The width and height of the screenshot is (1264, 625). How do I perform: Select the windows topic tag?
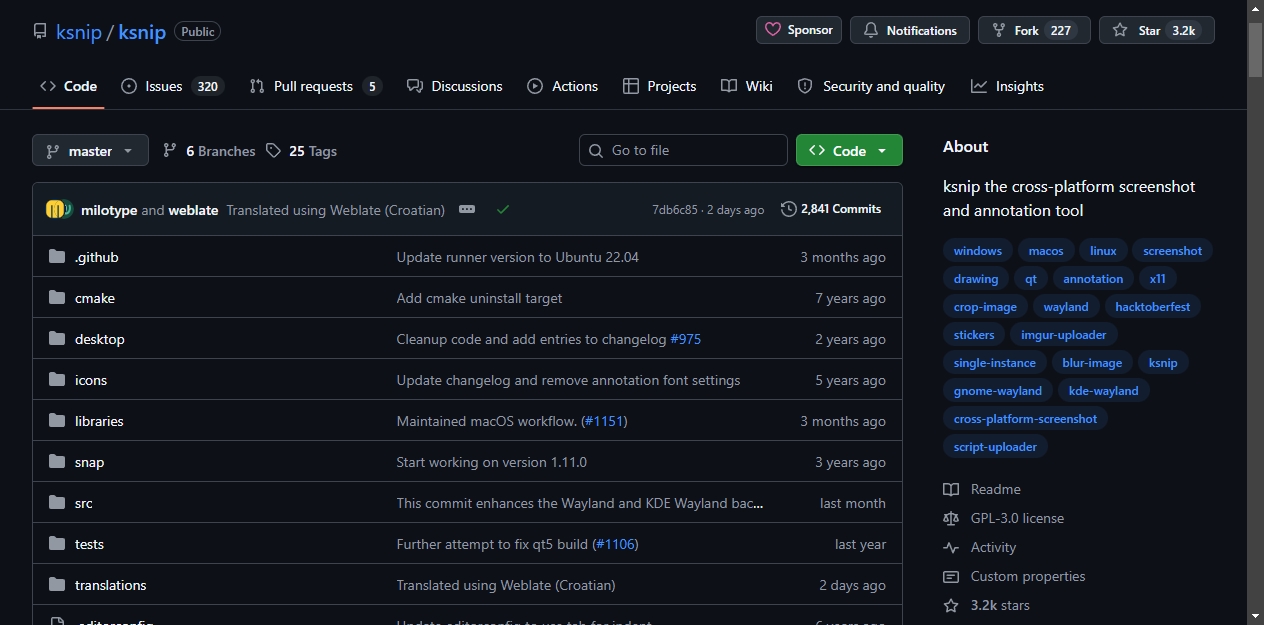(x=978, y=251)
